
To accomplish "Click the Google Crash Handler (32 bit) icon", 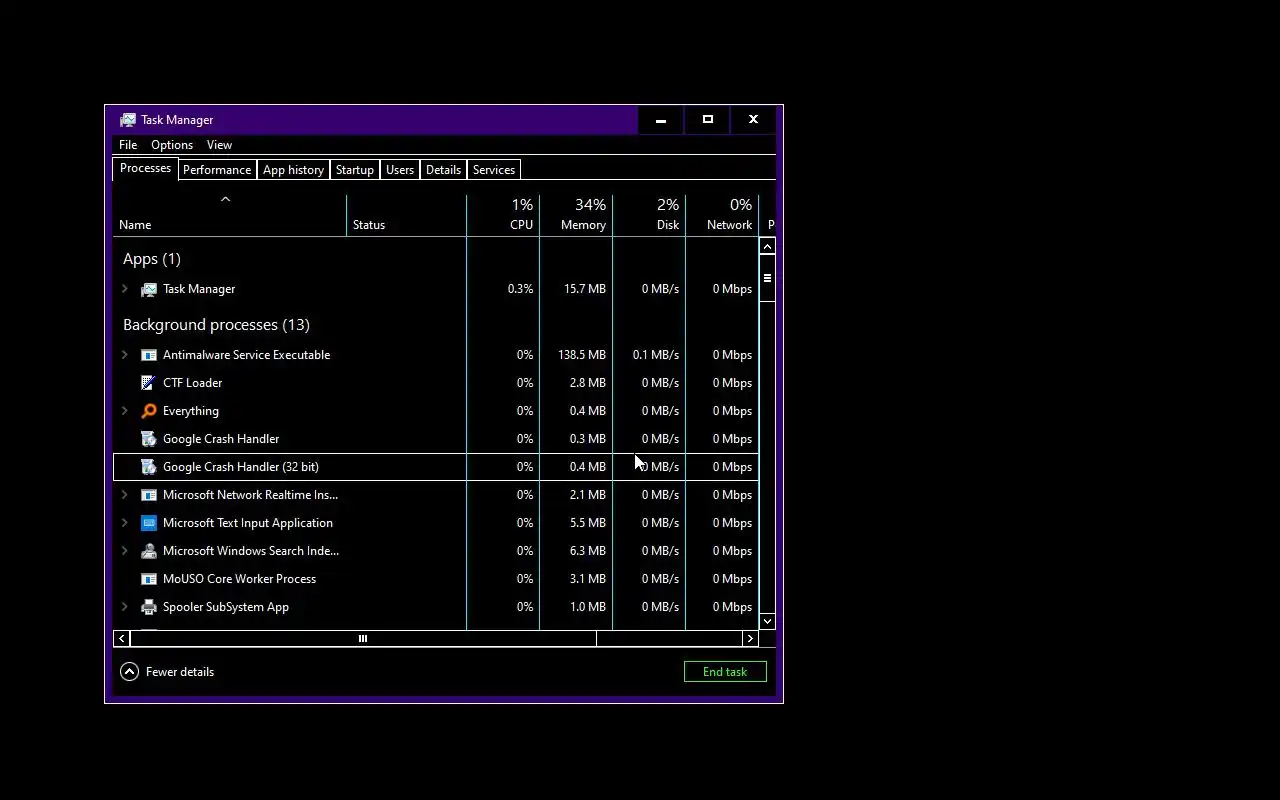I will click(149, 467).
